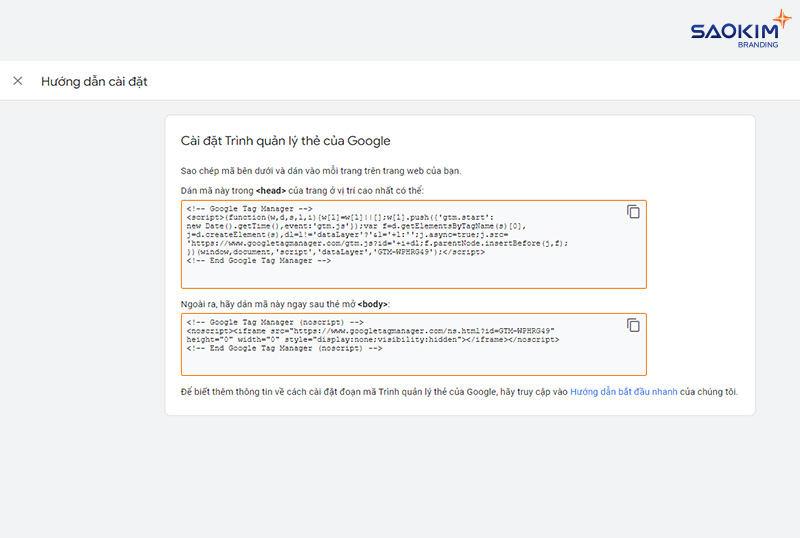Click the line 'Dán mã này trong <head>'
The height and width of the screenshot is (538, 800).
(x=302, y=191)
